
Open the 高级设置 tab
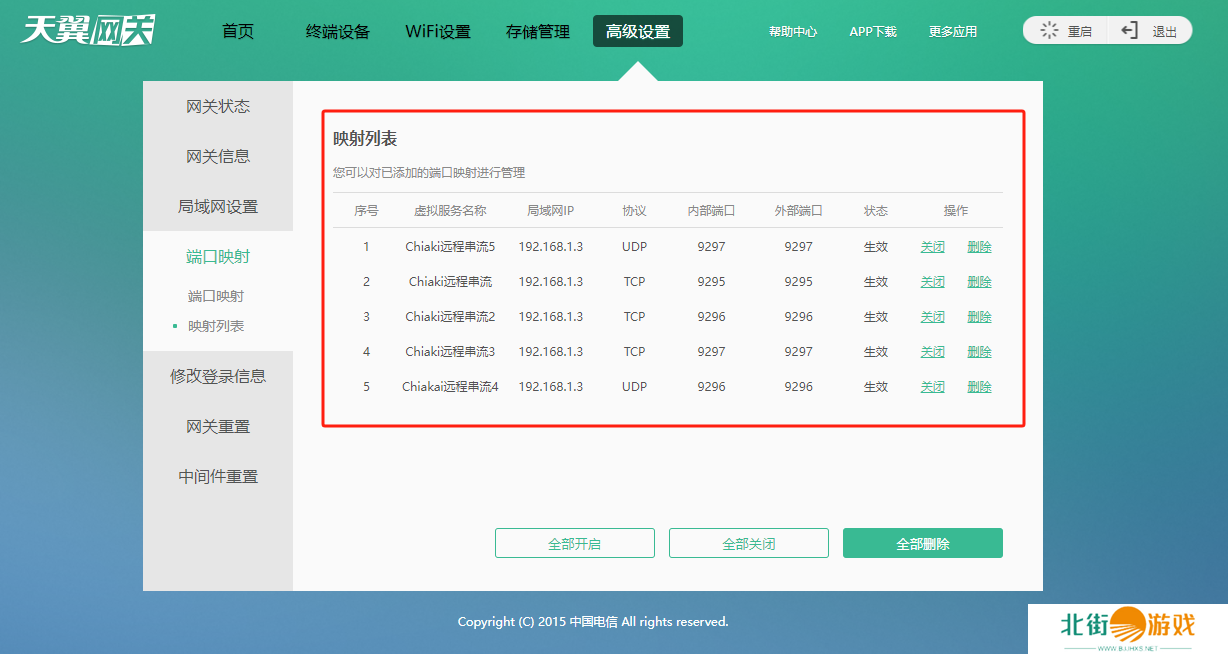coord(638,31)
